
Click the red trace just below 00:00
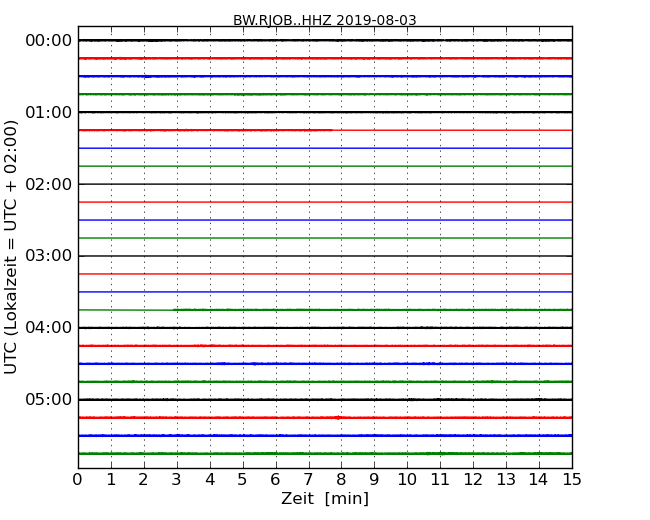click(325, 58)
